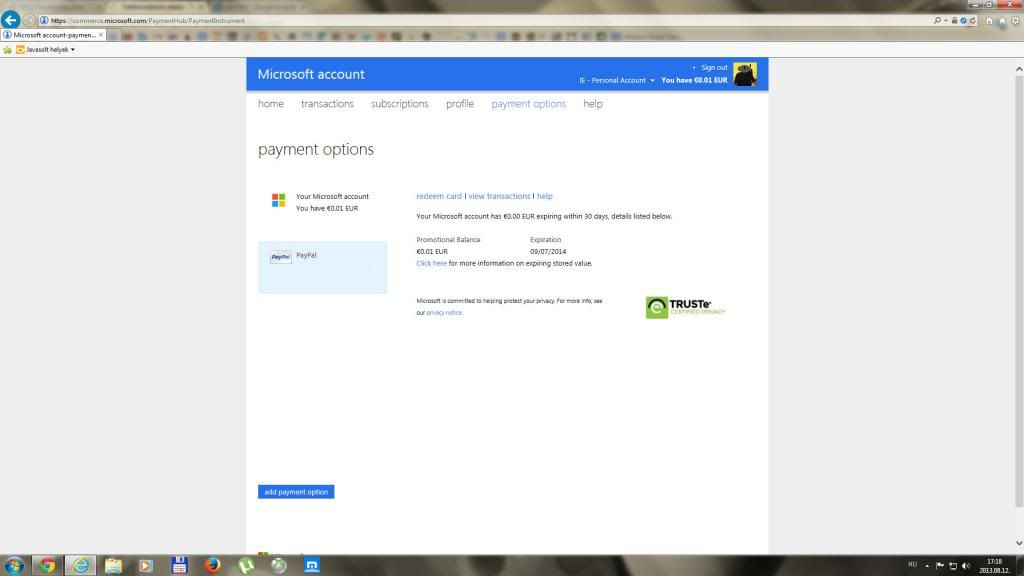
Task: Expand the IE - Personal Account dropdown
Action: 616,80
